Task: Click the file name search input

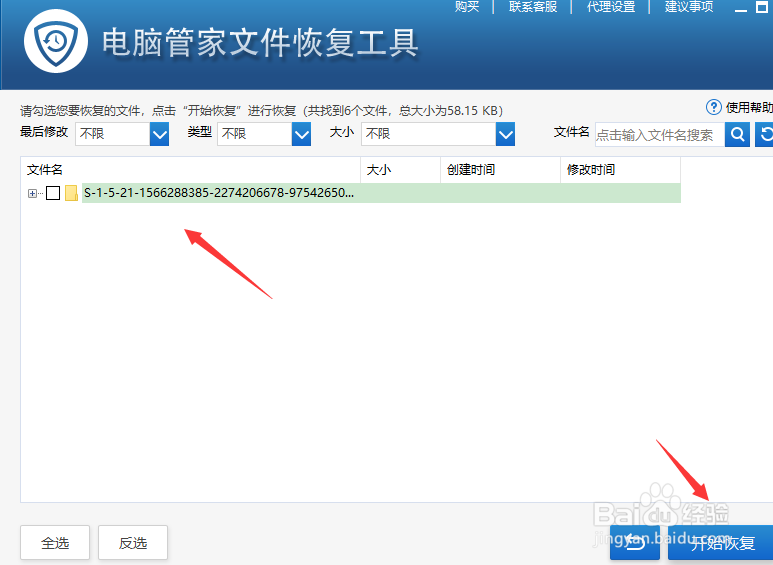Action: pyautogui.click(x=660, y=134)
